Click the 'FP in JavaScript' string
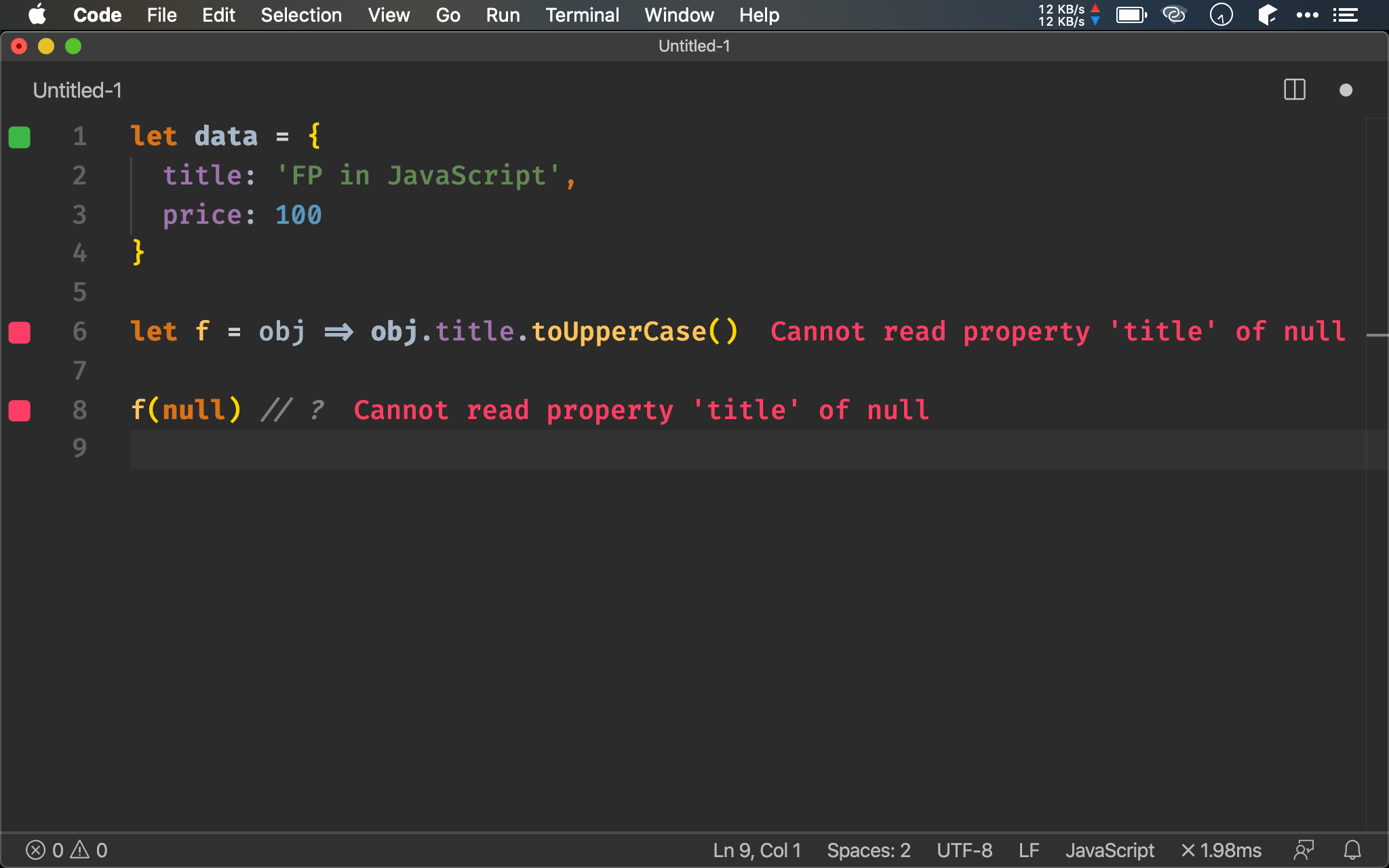Image resolution: width=1389 pixels, height=868 pixels. [x=419, y=176]
